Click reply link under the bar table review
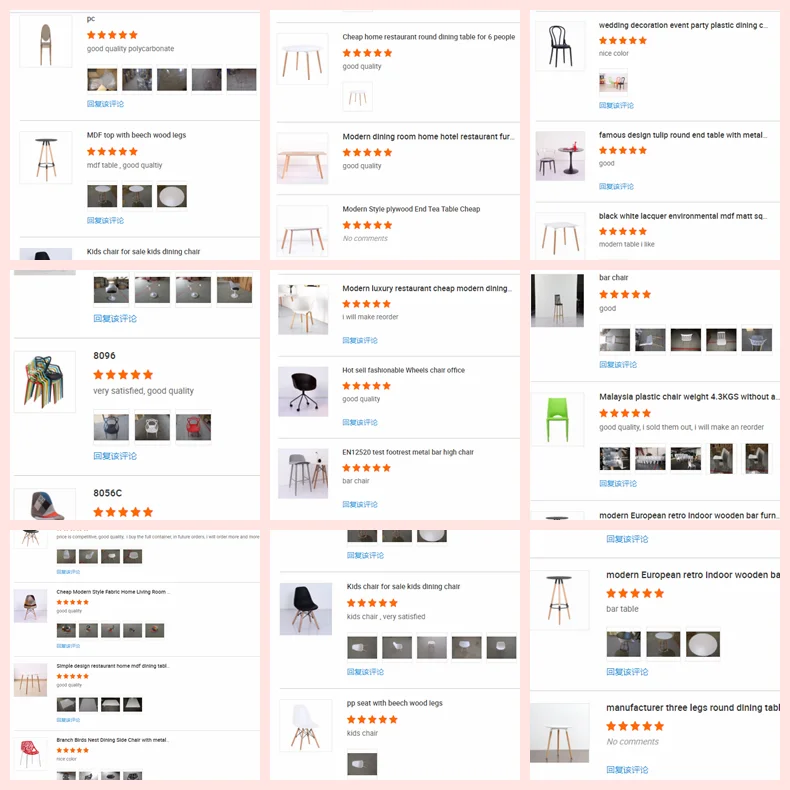 [x=627, y=672]
